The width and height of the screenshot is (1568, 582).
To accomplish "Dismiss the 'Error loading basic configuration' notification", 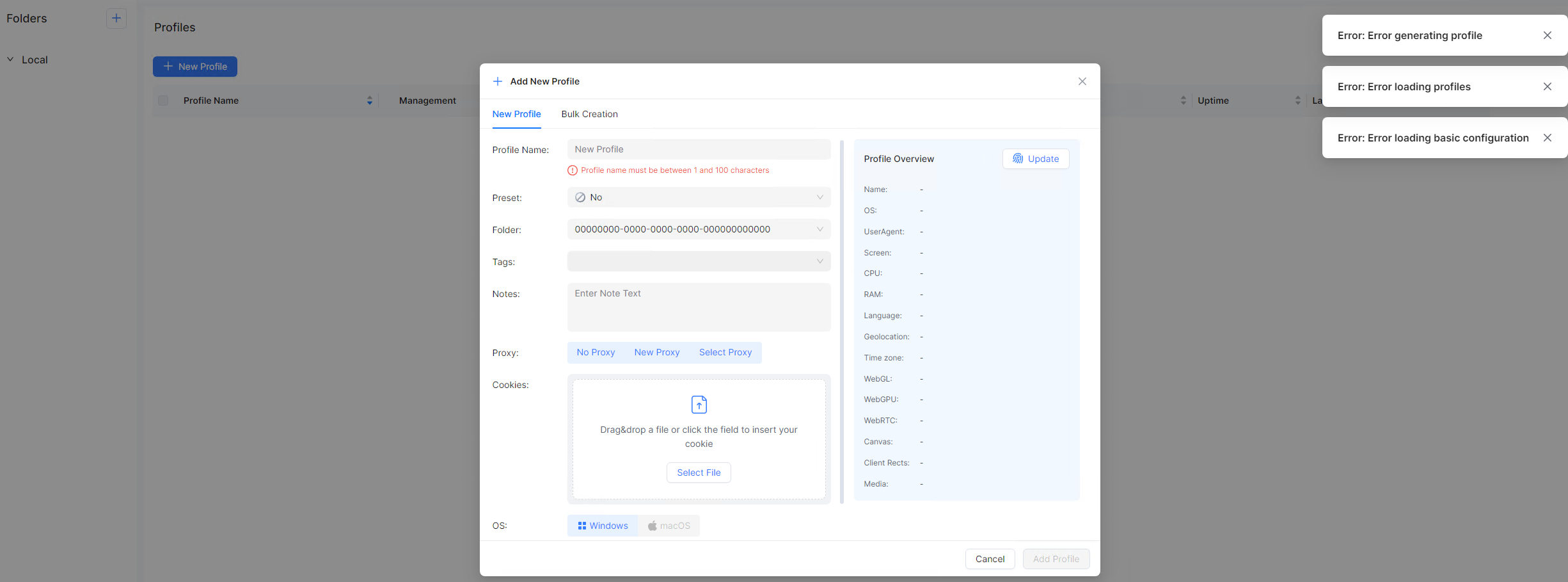I will tap(1547, 138).
